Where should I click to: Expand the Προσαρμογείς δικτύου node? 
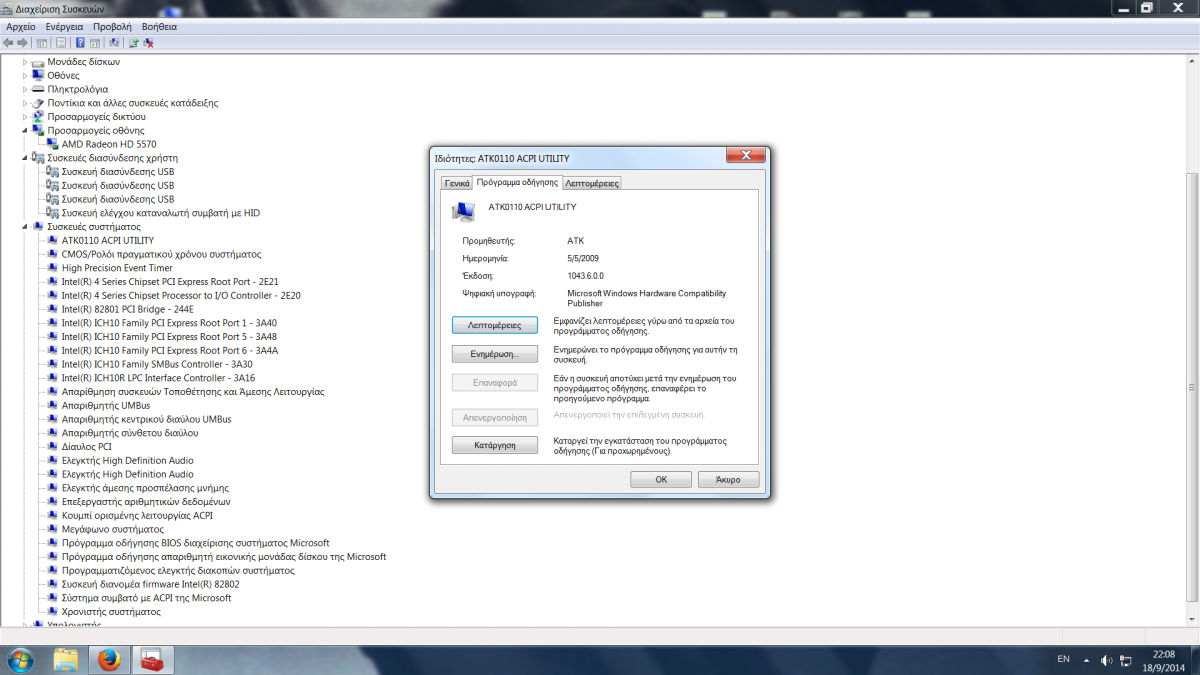click(x=25, y=117)
